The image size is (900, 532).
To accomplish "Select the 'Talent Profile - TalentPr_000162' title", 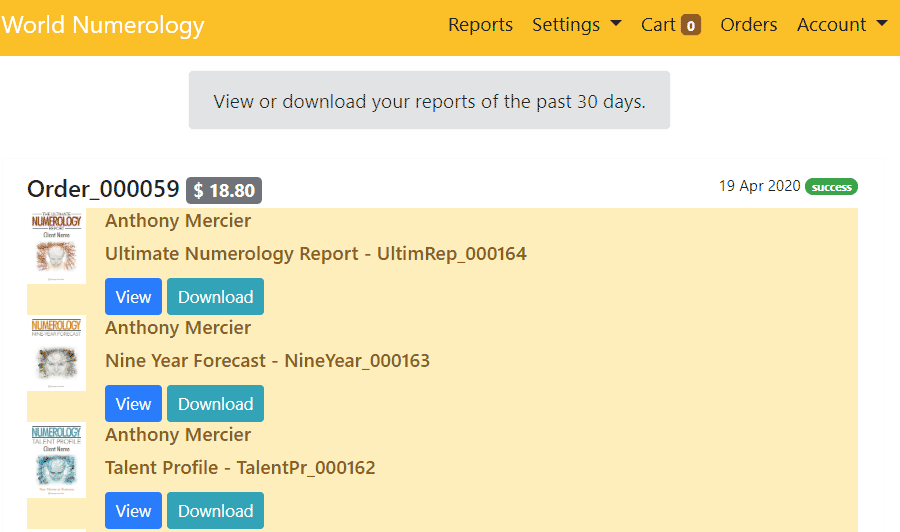I will (x=240, y=468).
